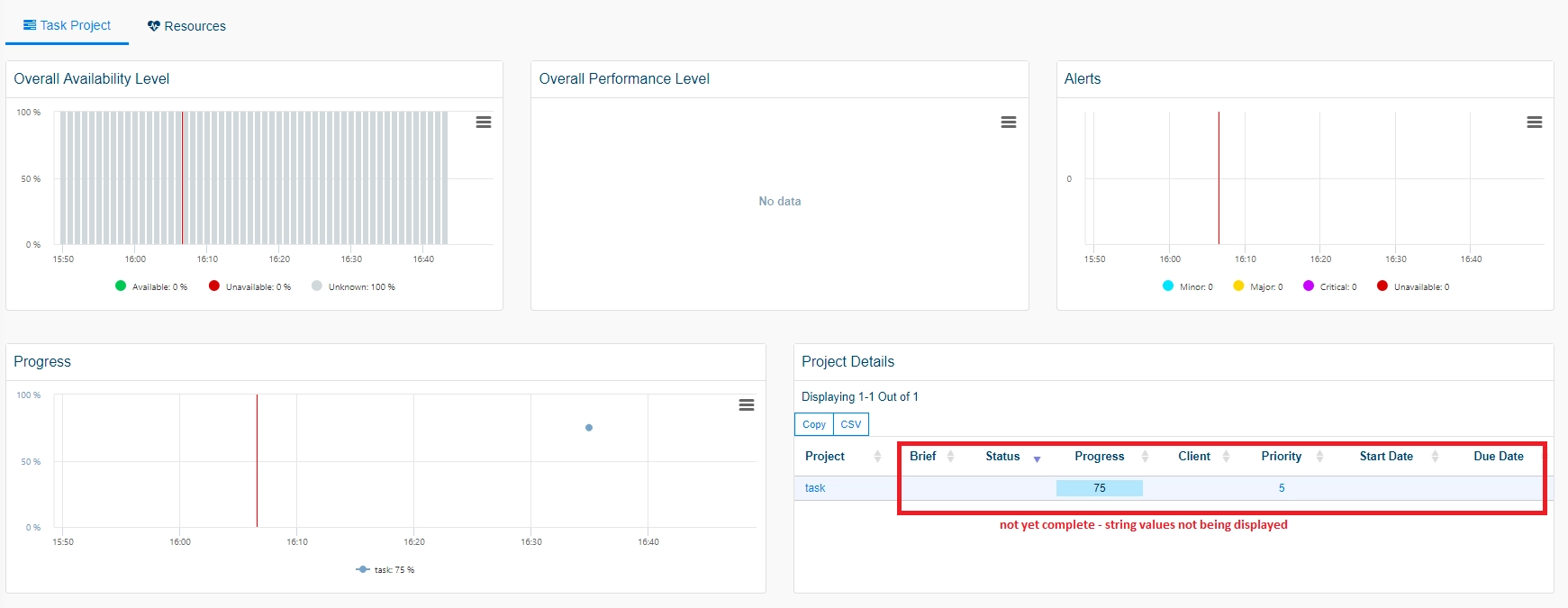Click the data point in Progress chart
This screenshot has width=1568, height=608.
pyautogui.click(x=589, y=428)
